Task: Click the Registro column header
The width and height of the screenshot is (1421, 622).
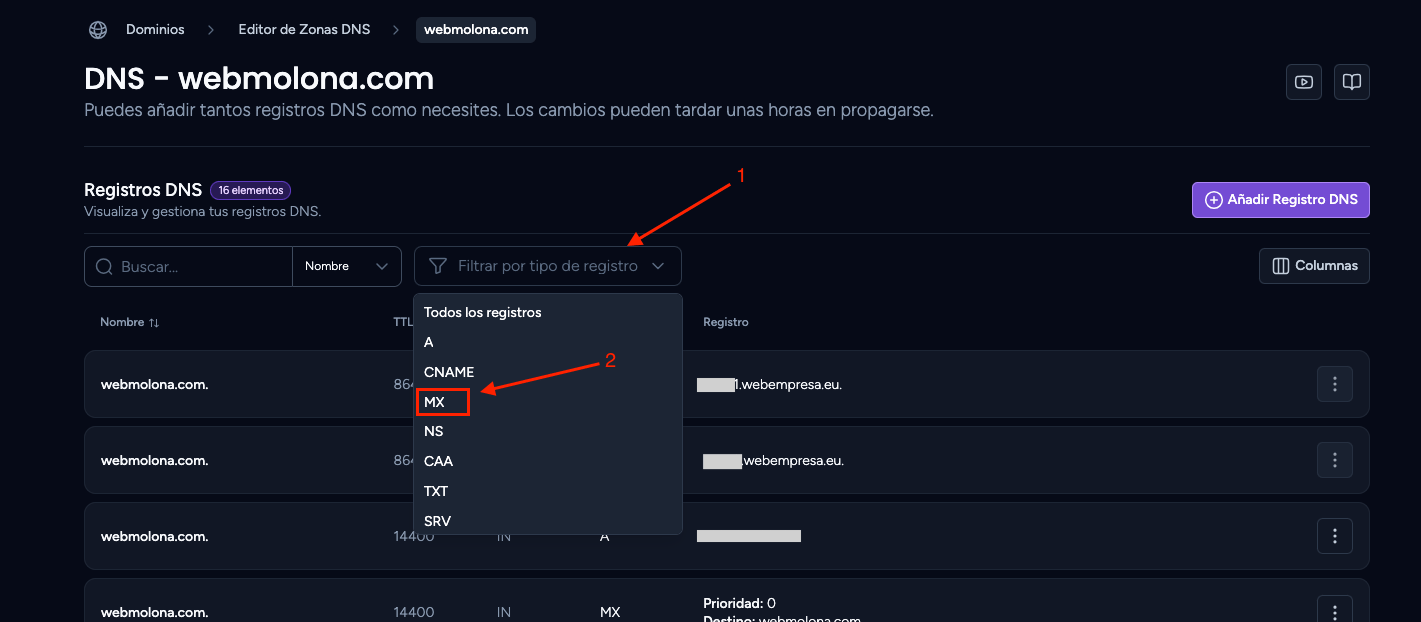Action: pos(726,322)
